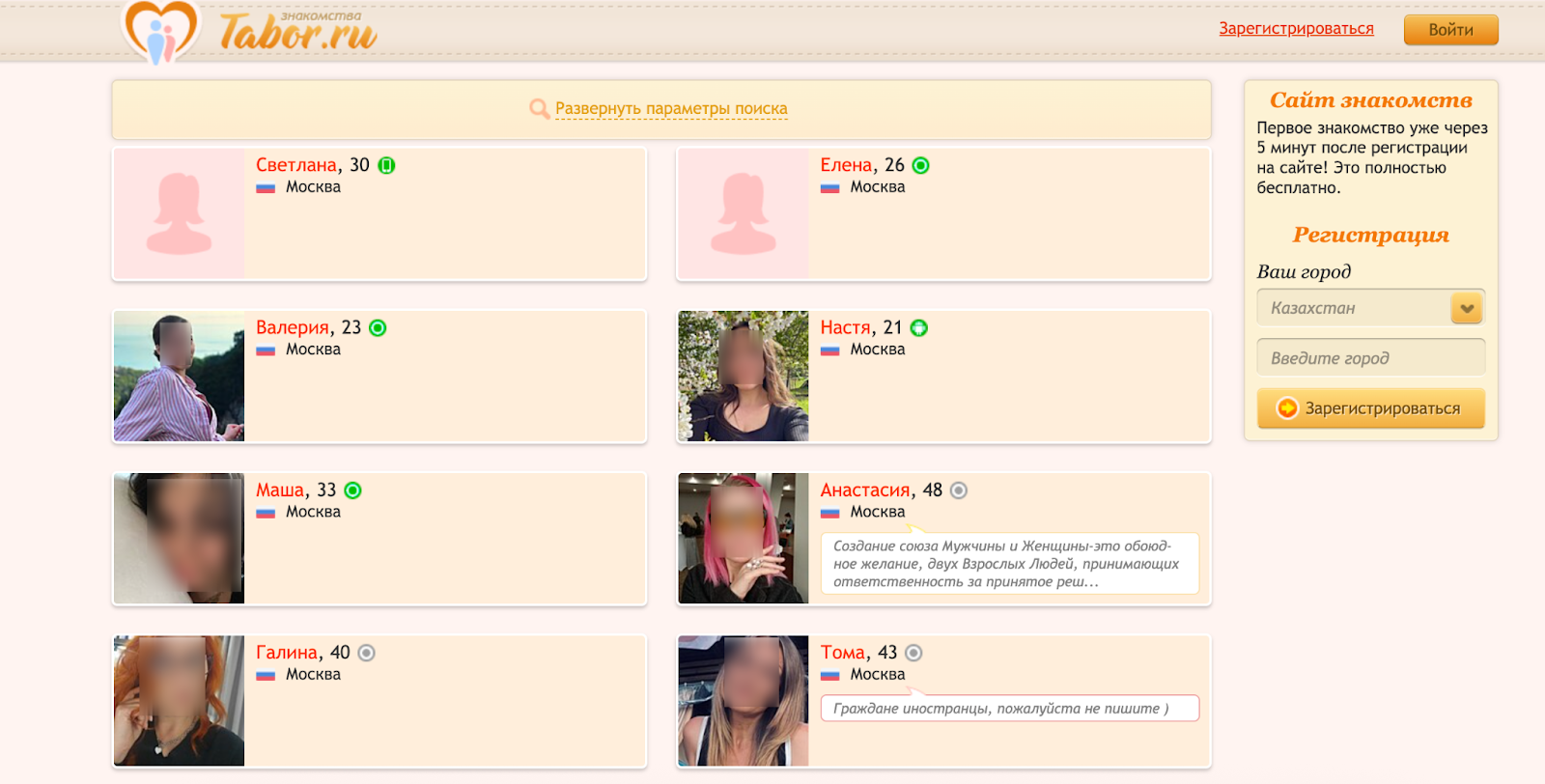Click the gray offline icon next to Галина

pyautogui.click(x=366, y=653)
